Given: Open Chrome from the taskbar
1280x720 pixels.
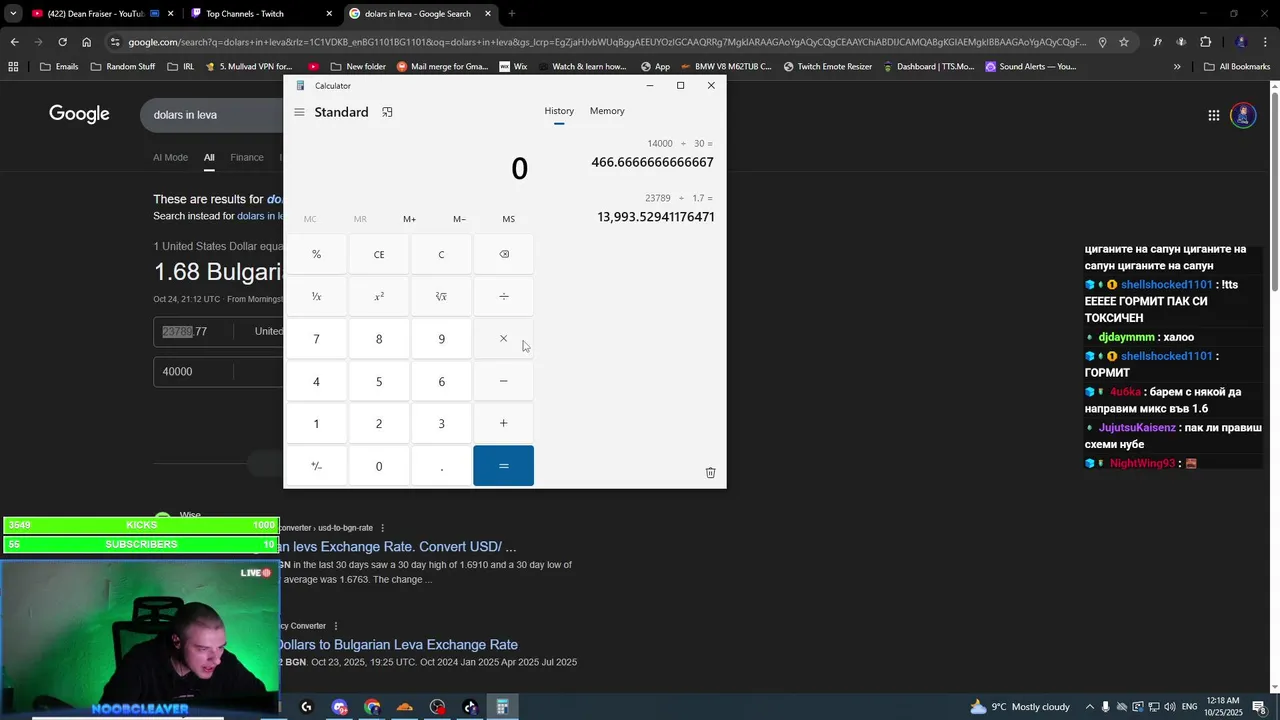Looking at the screenshot, I should point(372,707).
